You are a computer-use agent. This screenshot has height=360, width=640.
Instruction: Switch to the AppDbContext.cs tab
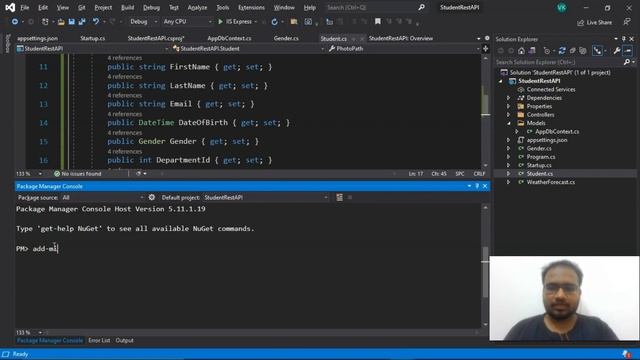(229, 38)
